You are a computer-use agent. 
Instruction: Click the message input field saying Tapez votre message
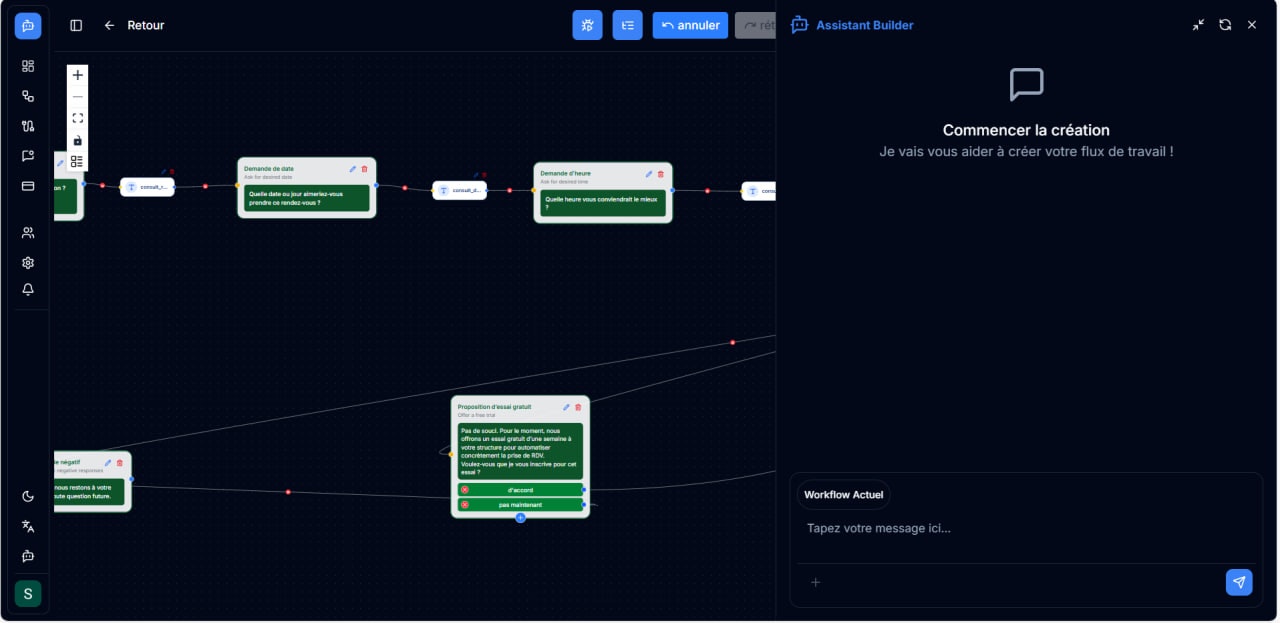point(950,528)
